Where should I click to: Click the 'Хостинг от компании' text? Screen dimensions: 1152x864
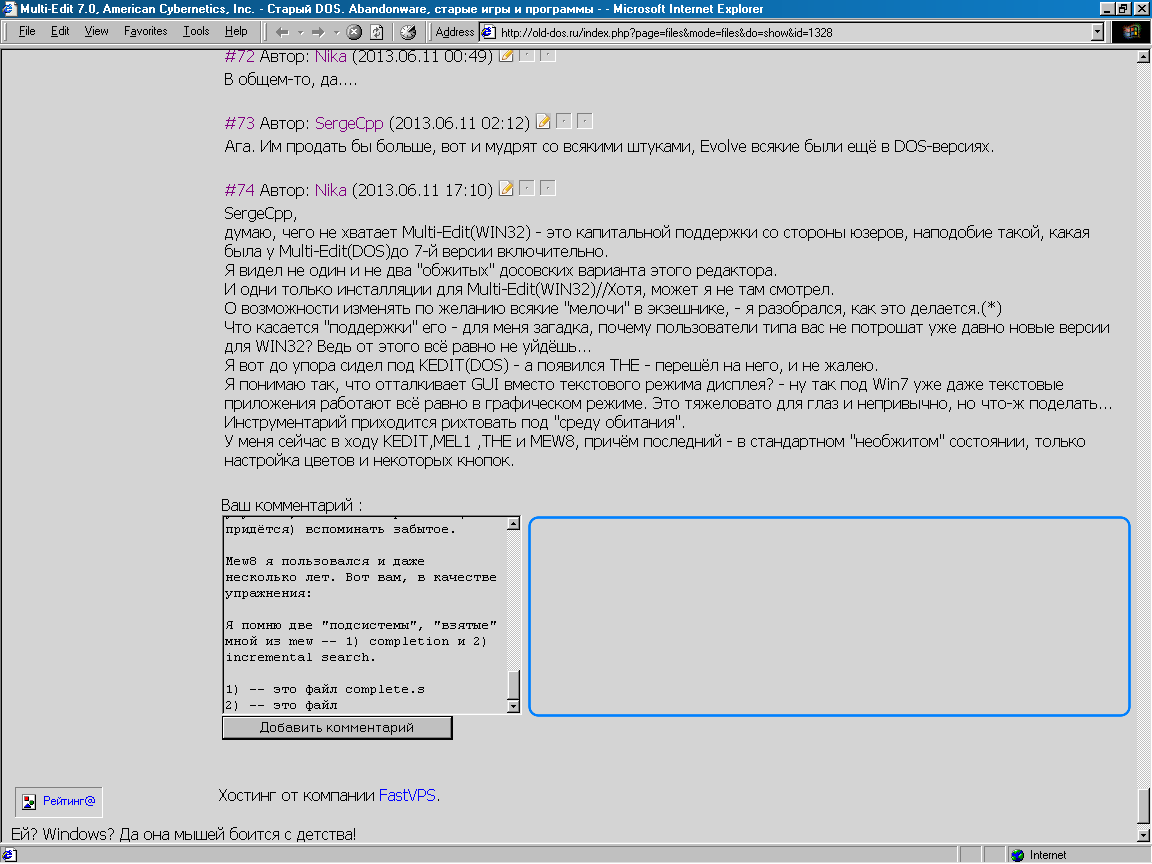tap(297, 795)
